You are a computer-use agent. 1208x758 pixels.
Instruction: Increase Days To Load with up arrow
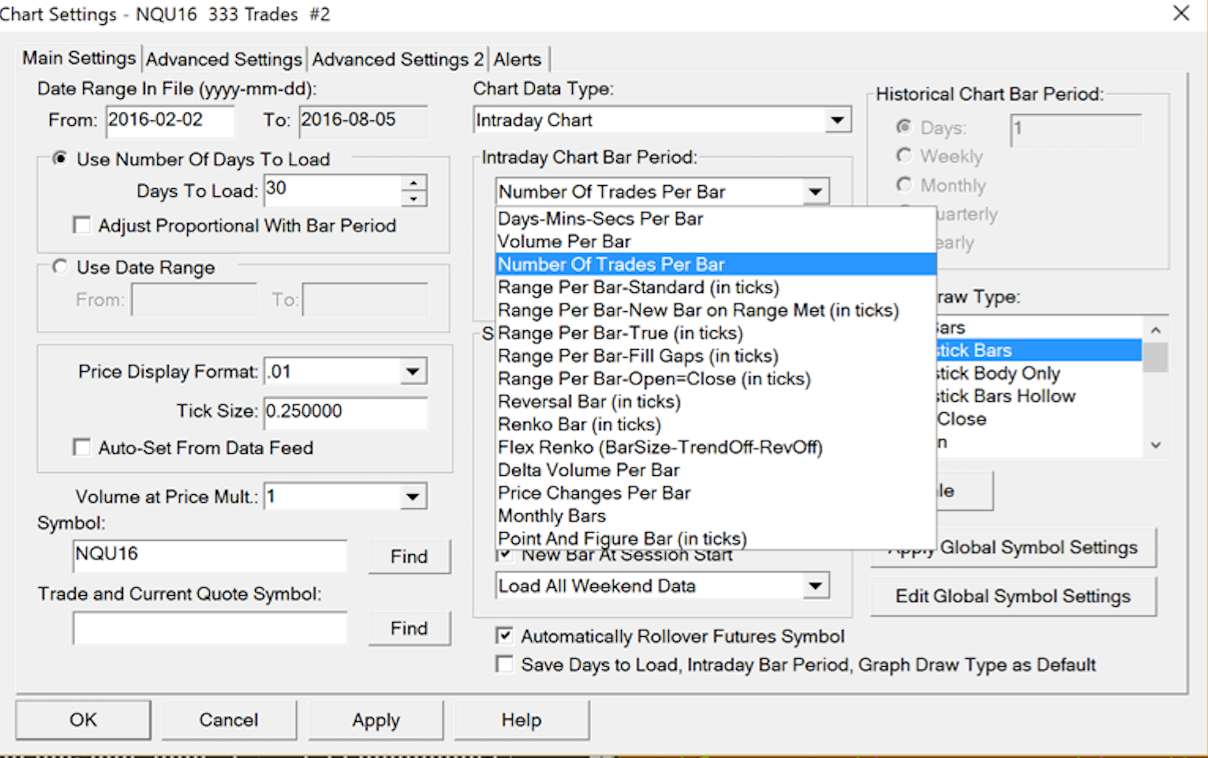[414, 183]
